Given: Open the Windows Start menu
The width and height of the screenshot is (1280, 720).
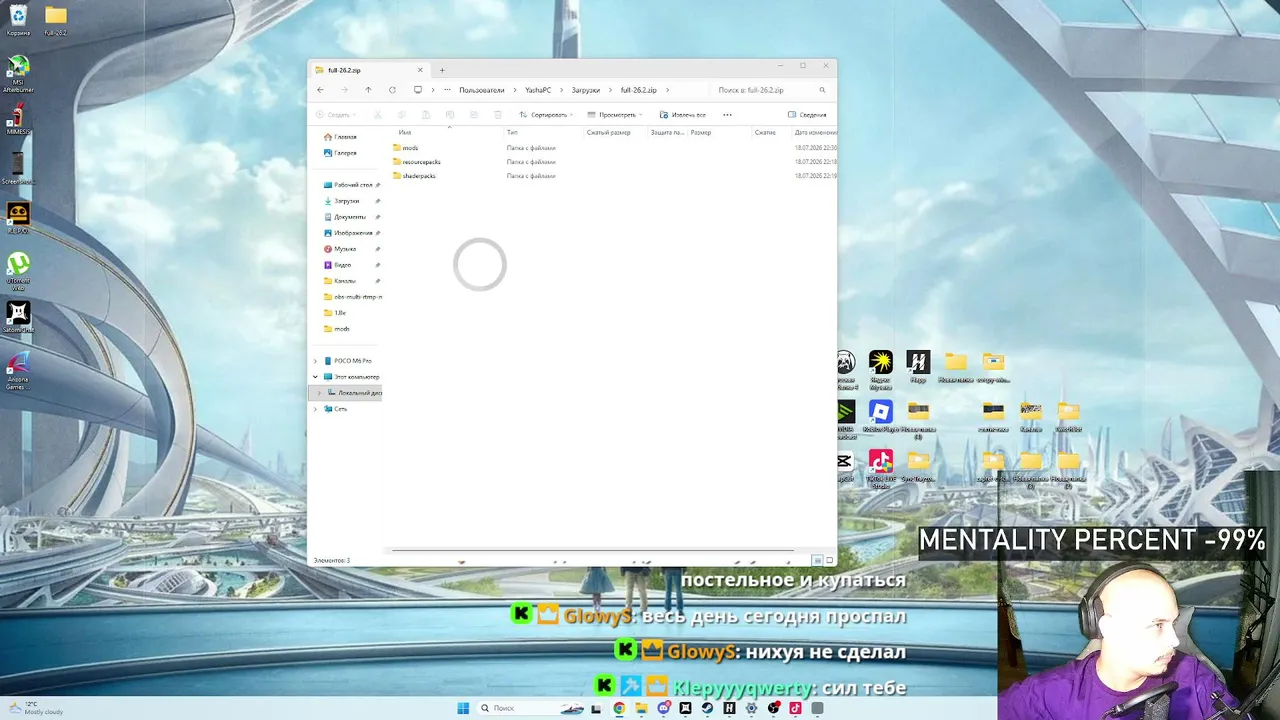Looking at the screenshot, I should tap(463, 708).
